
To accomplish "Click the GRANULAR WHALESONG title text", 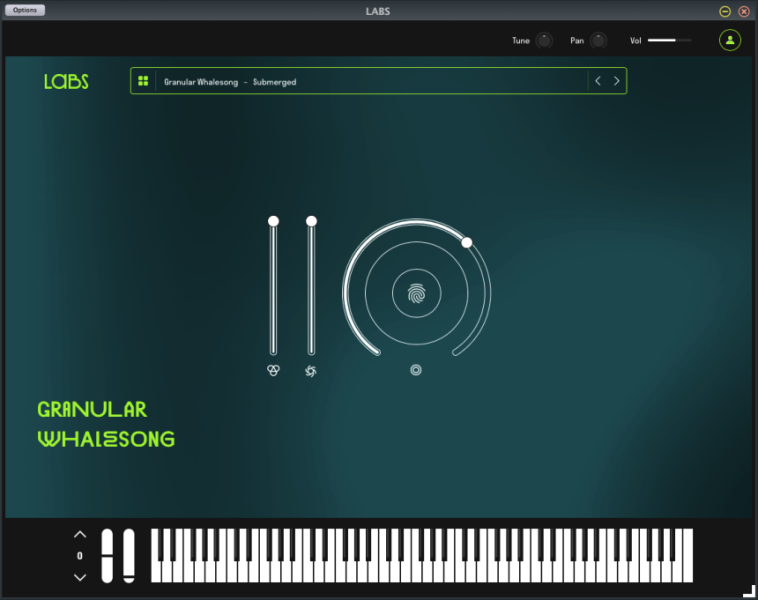I will 106,424.
